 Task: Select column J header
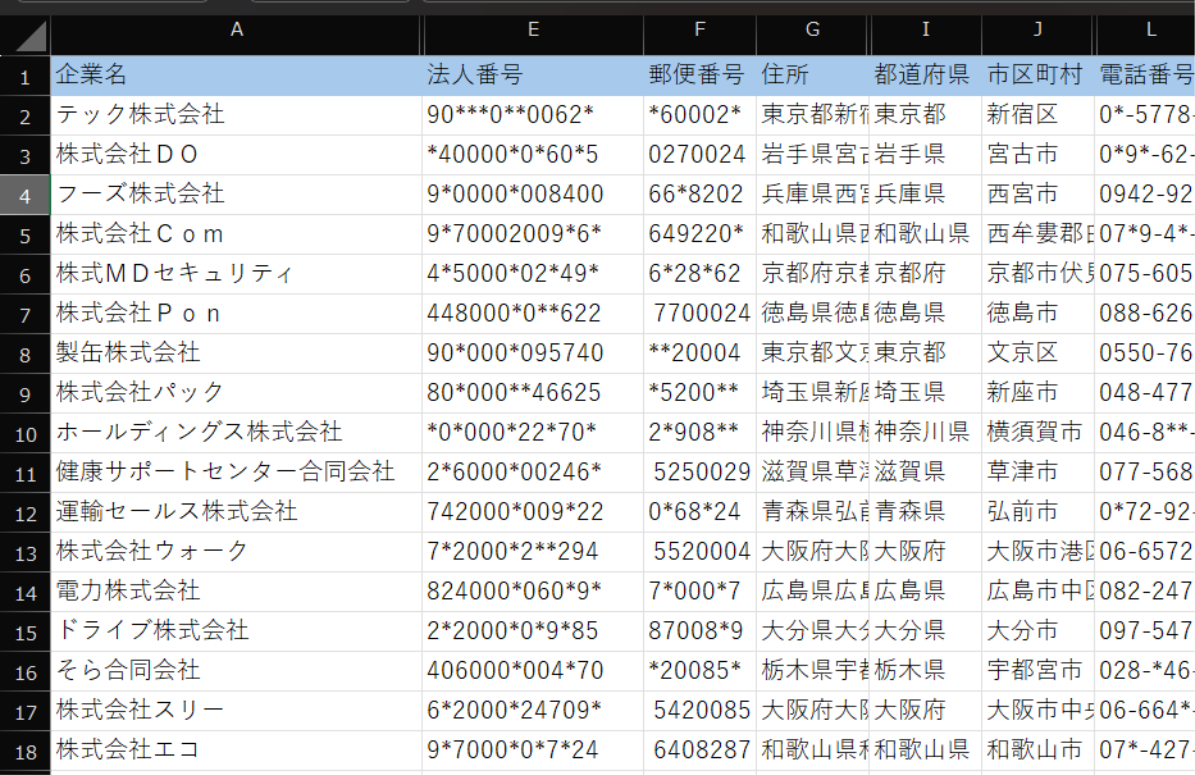click(1038, 31)
